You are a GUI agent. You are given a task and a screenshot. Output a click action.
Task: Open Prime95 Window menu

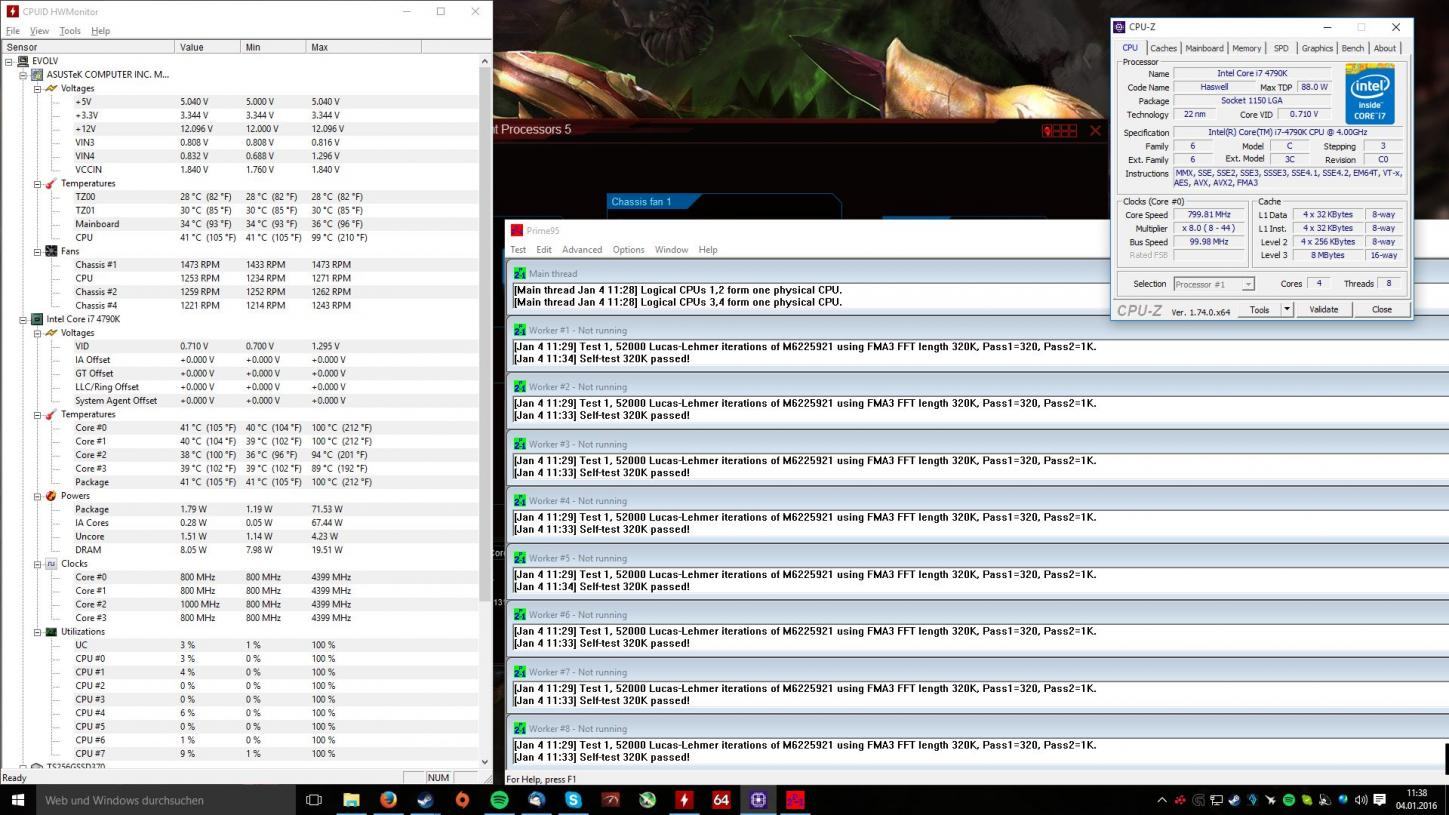(x=671, y=250)
